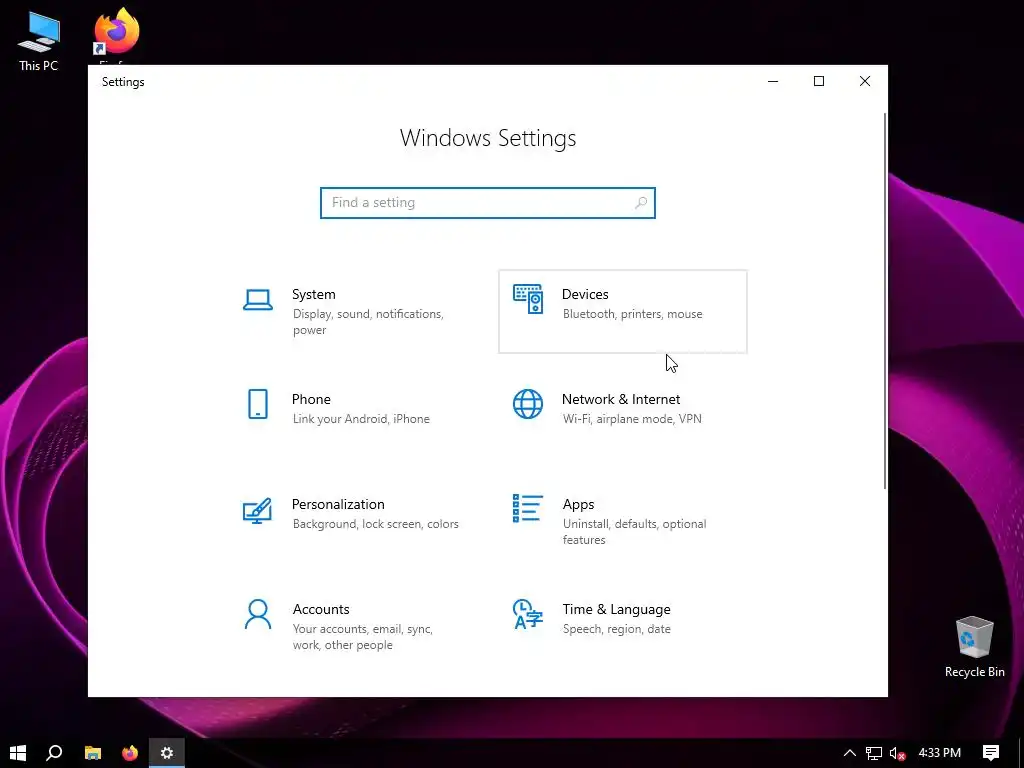The height and width of the screenshot is (768, 1024).
Task: Open the network status tray icon
Action: (874, 753)
